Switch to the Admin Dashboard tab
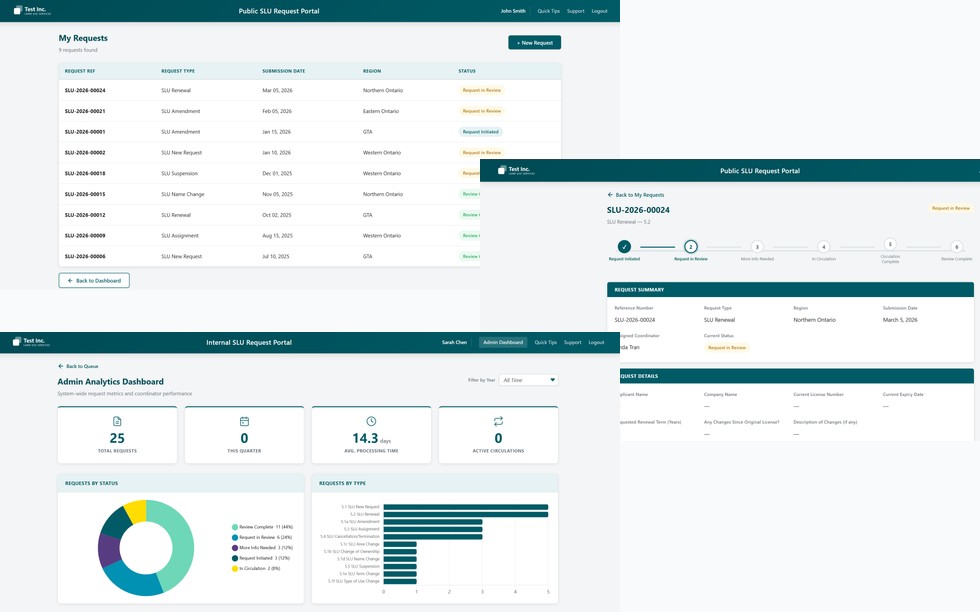Image resolution: width=980 pixels, height=612 pixels. pyautogui.click(x=501, y=341)
